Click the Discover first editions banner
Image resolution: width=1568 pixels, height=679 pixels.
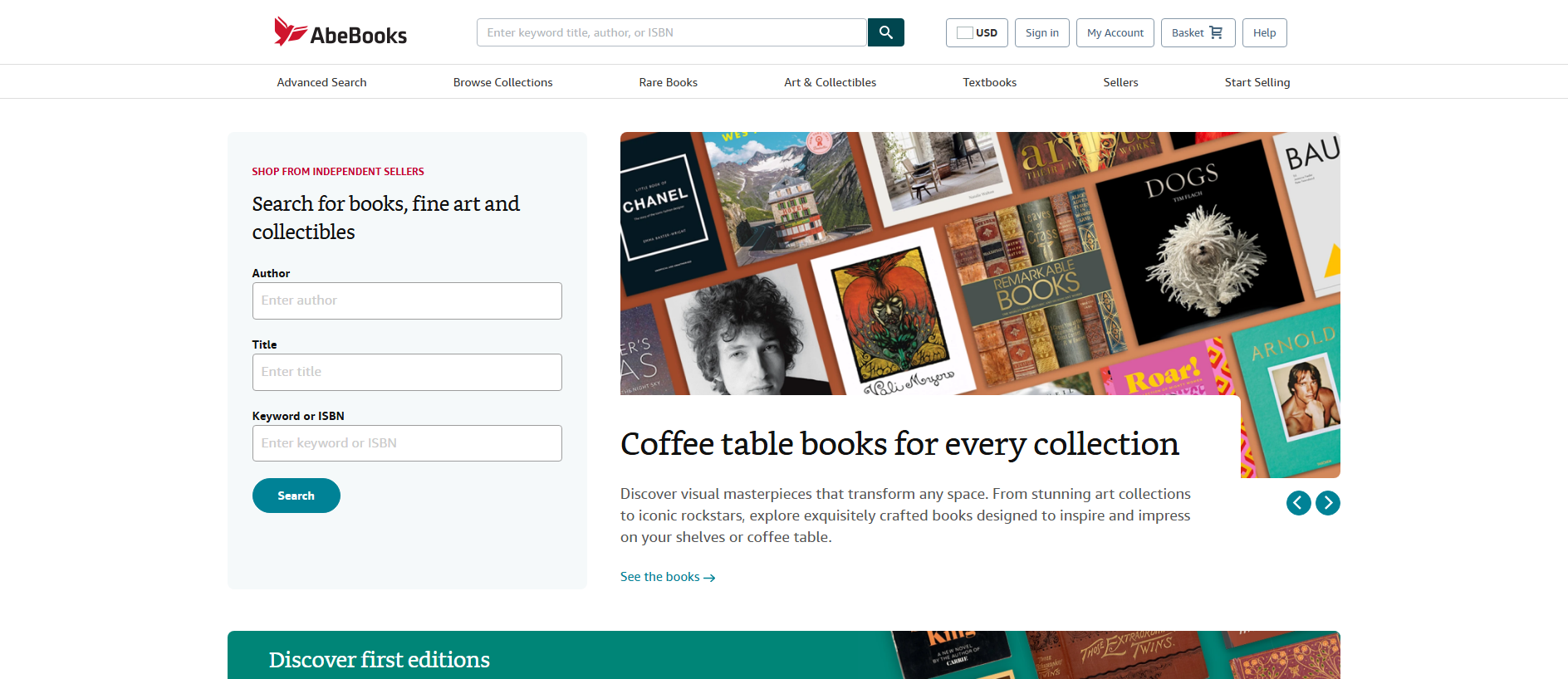tap(784, 655)
